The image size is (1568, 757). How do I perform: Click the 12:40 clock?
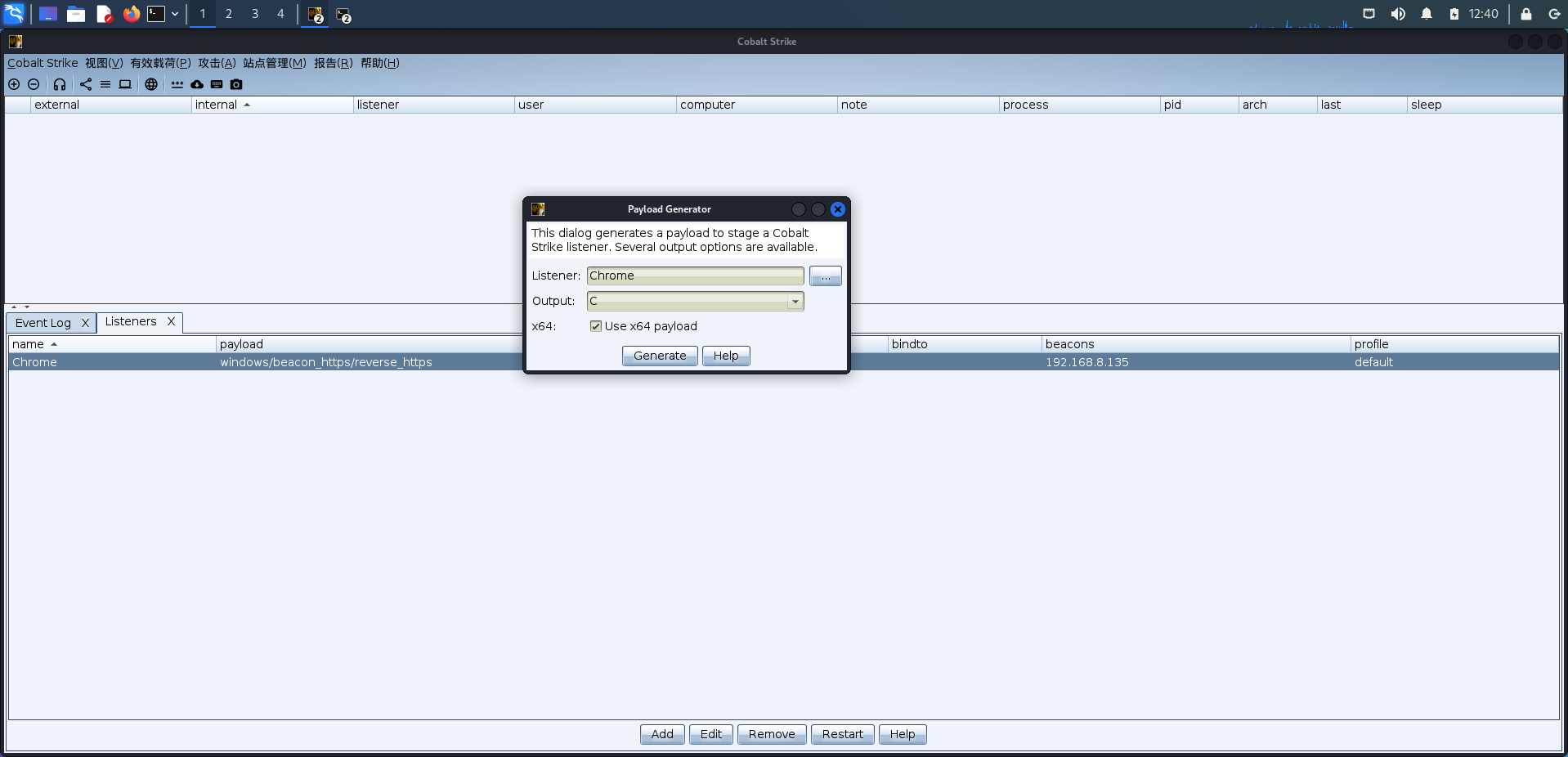[1483, 14]
